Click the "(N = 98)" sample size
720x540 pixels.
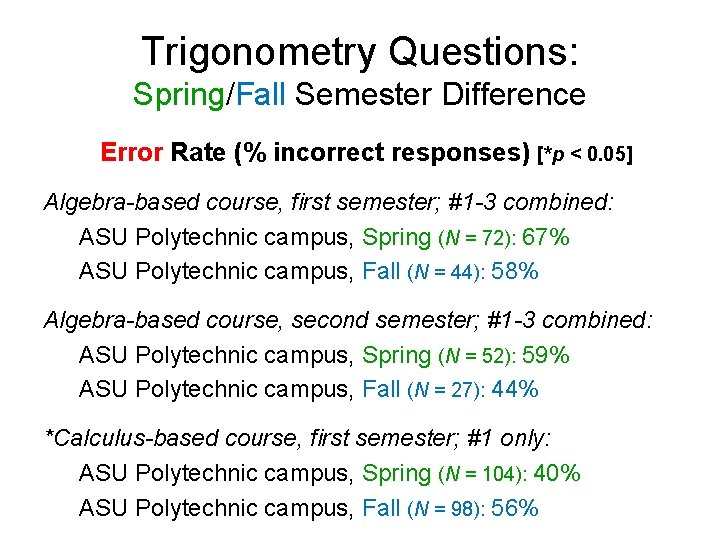pos(447,509)
